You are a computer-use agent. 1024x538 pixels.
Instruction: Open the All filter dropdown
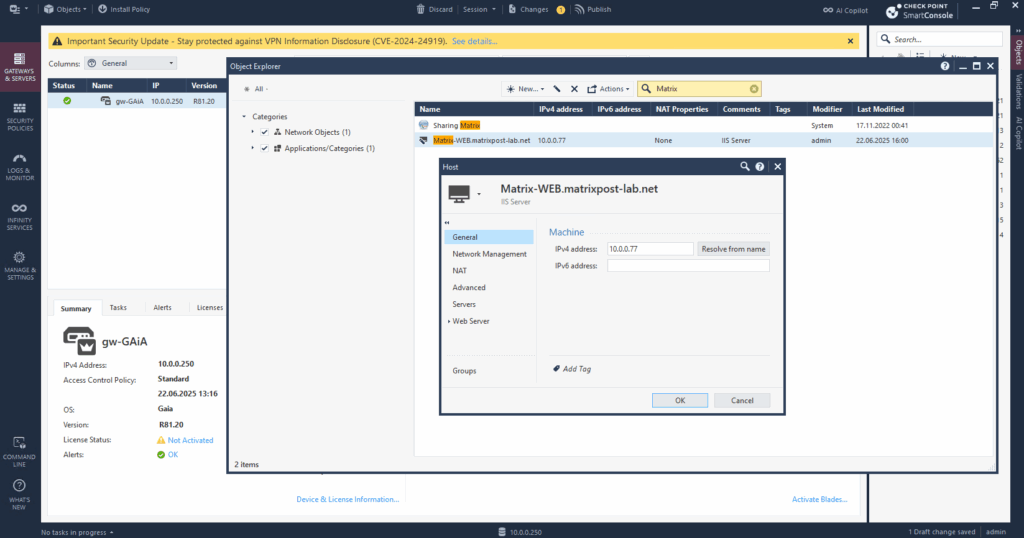[256, 89]
